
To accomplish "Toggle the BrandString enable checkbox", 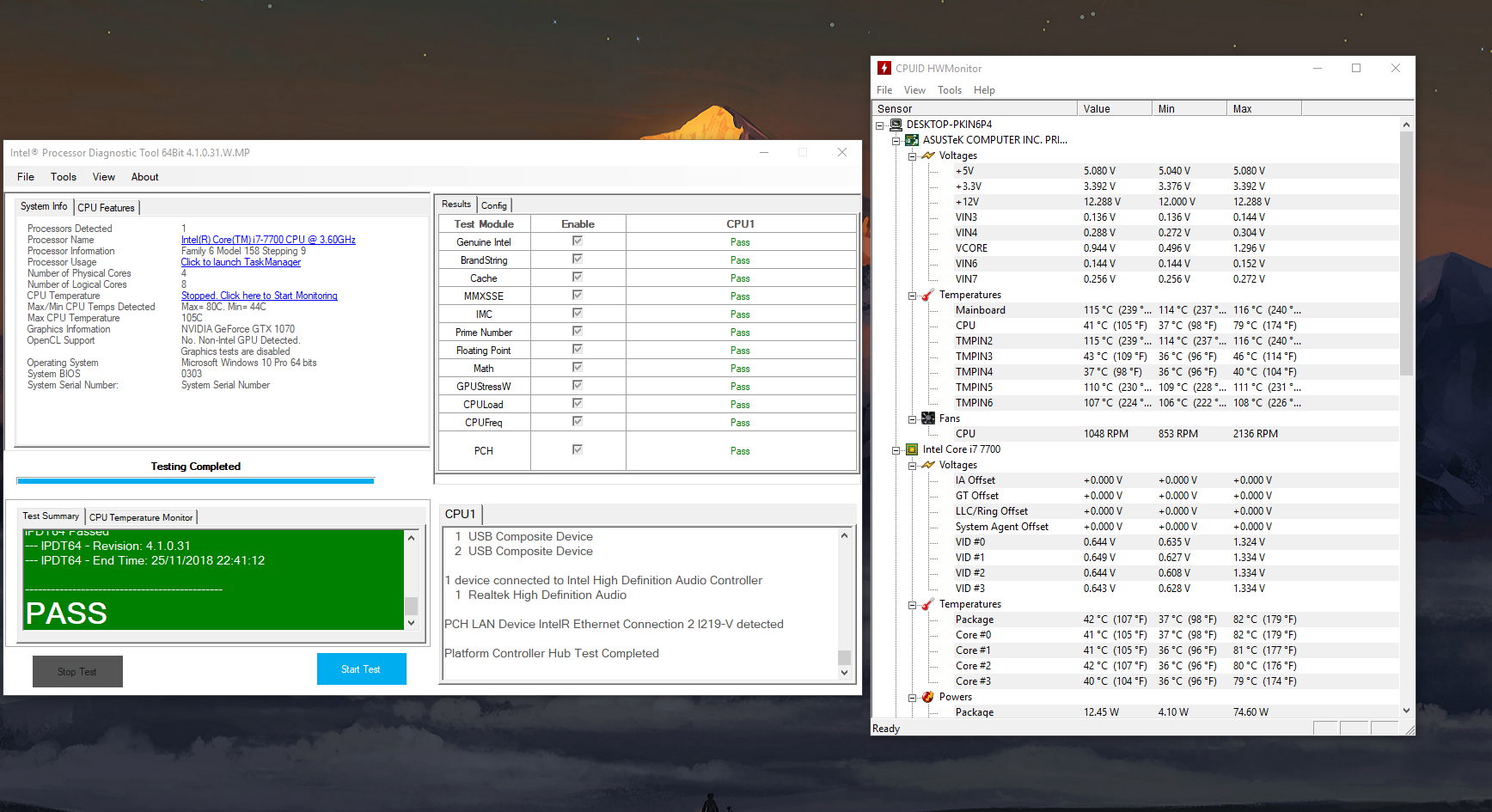I will [x=578, y=259].
